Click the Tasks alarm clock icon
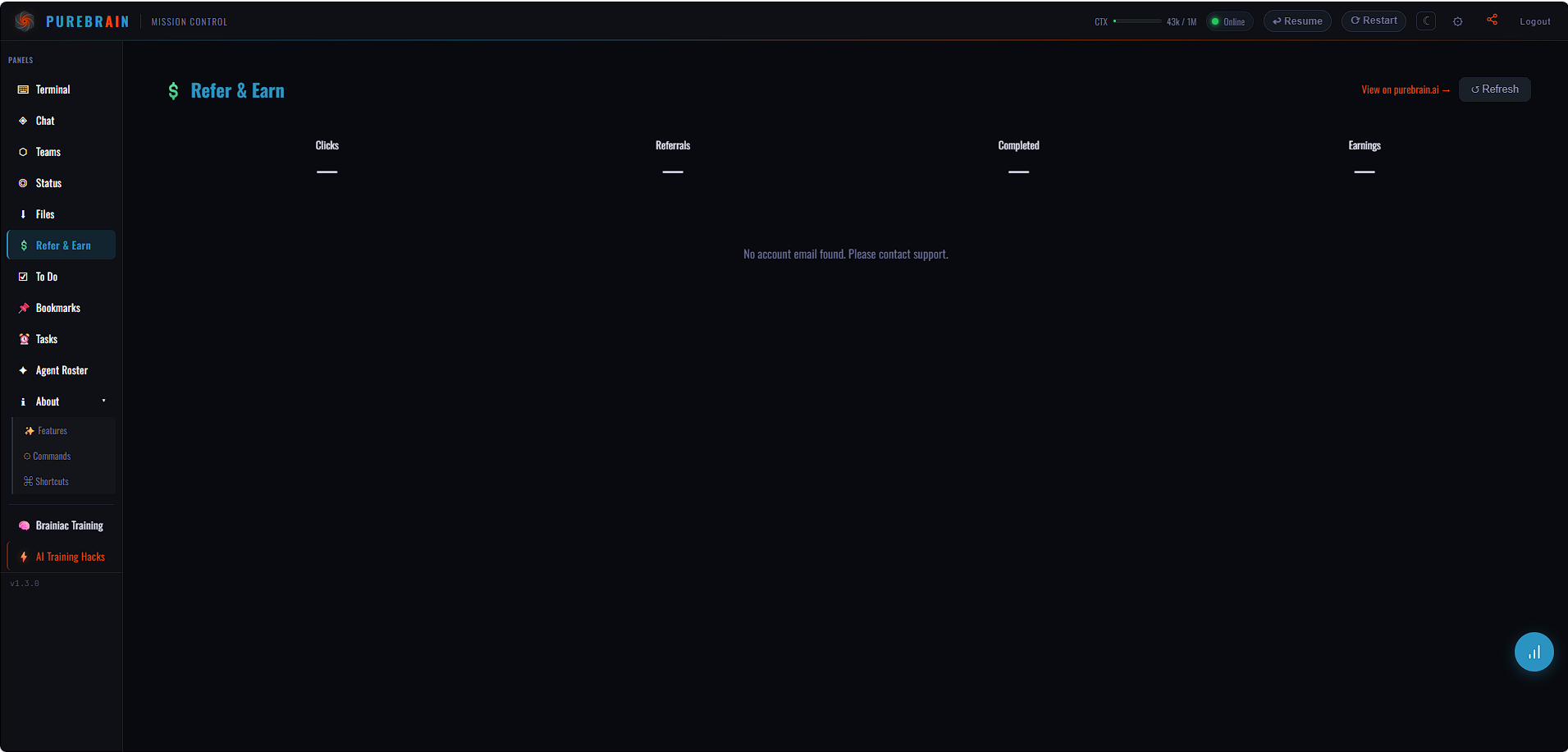The image size is (1568, 752). click(24, 339)
